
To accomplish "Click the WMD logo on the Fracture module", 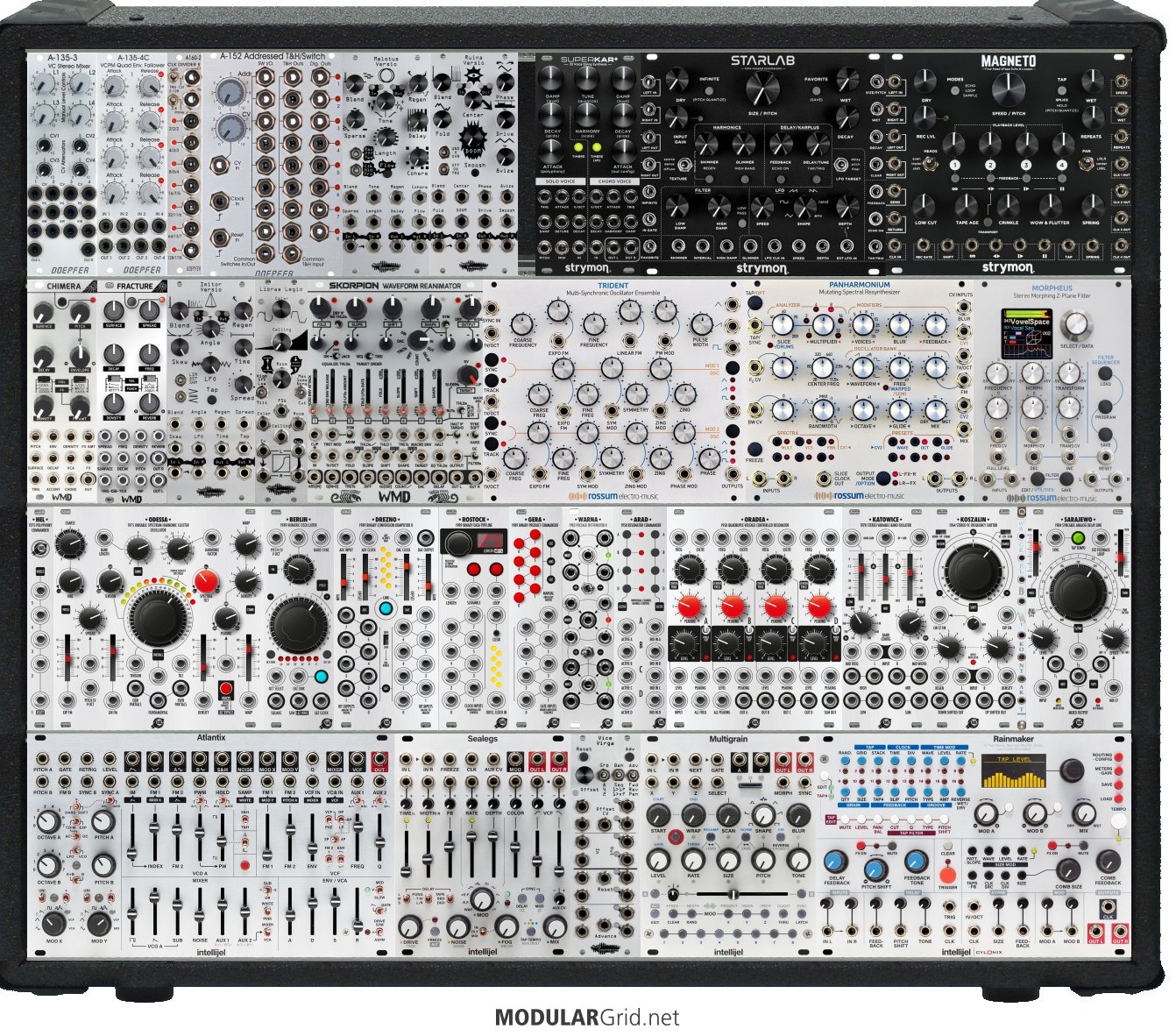I will point(131,499).
